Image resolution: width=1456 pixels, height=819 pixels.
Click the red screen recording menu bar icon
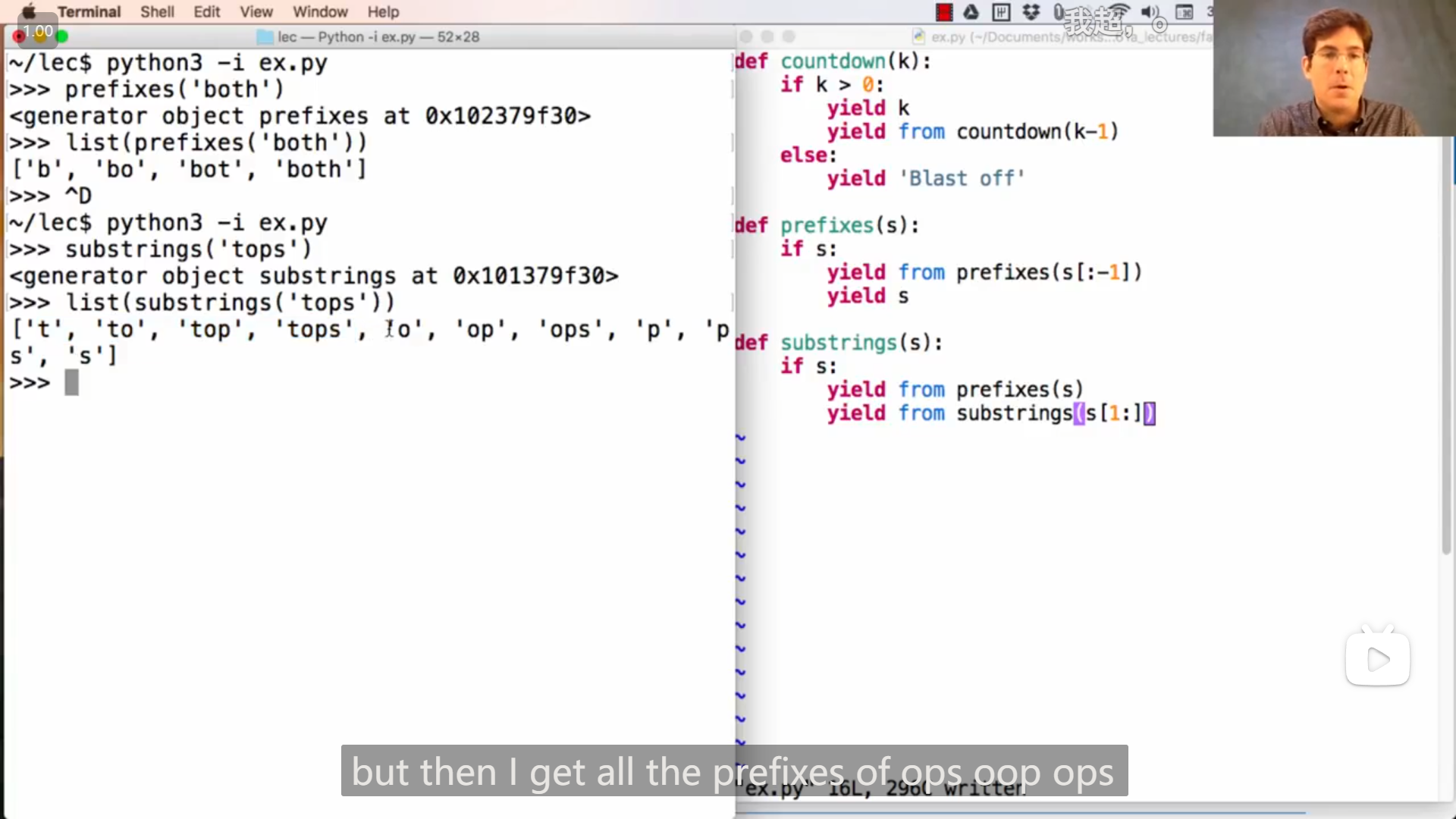[x=944, y=12]
